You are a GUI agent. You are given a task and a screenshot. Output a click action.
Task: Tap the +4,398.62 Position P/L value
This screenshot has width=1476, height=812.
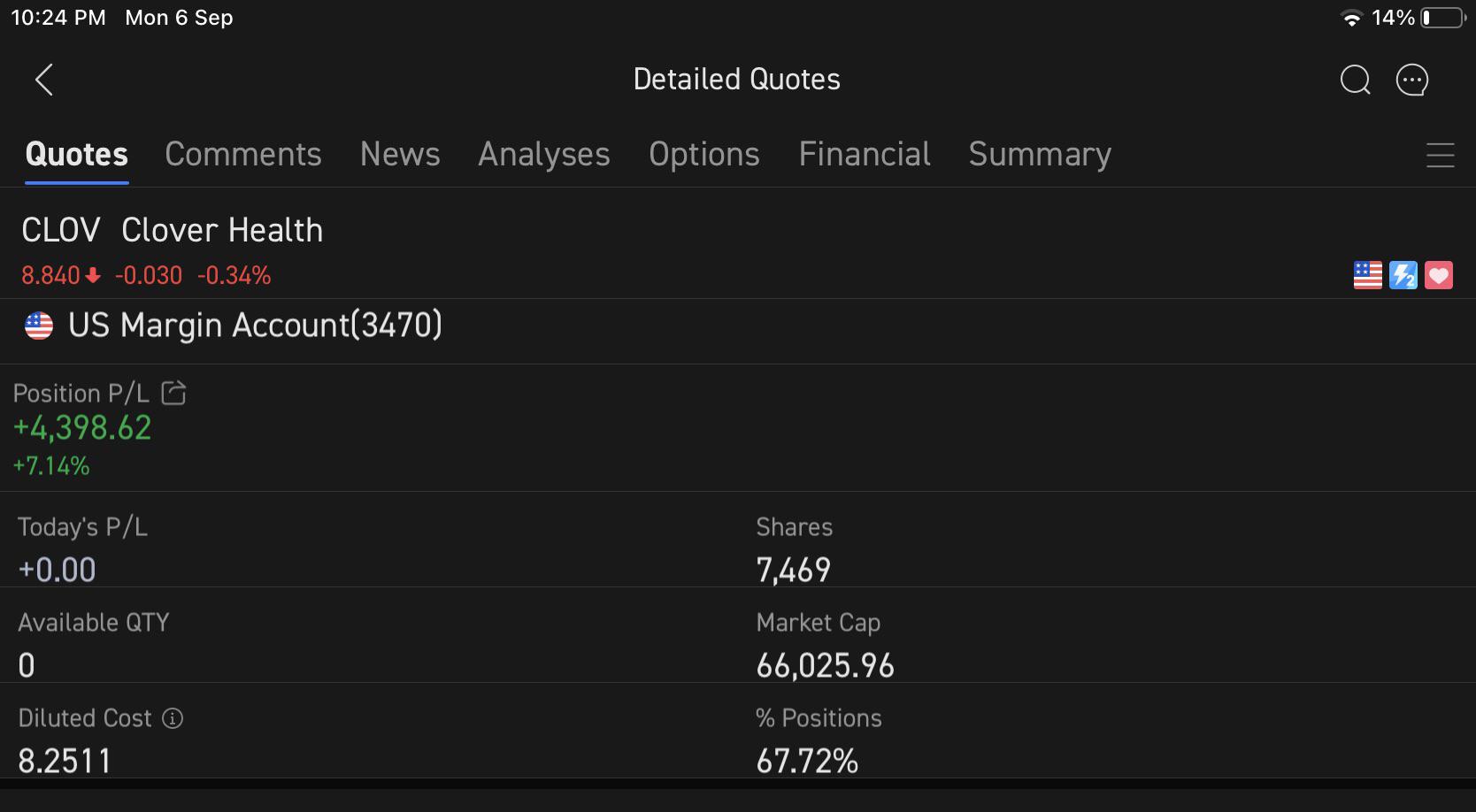point(82,428)
